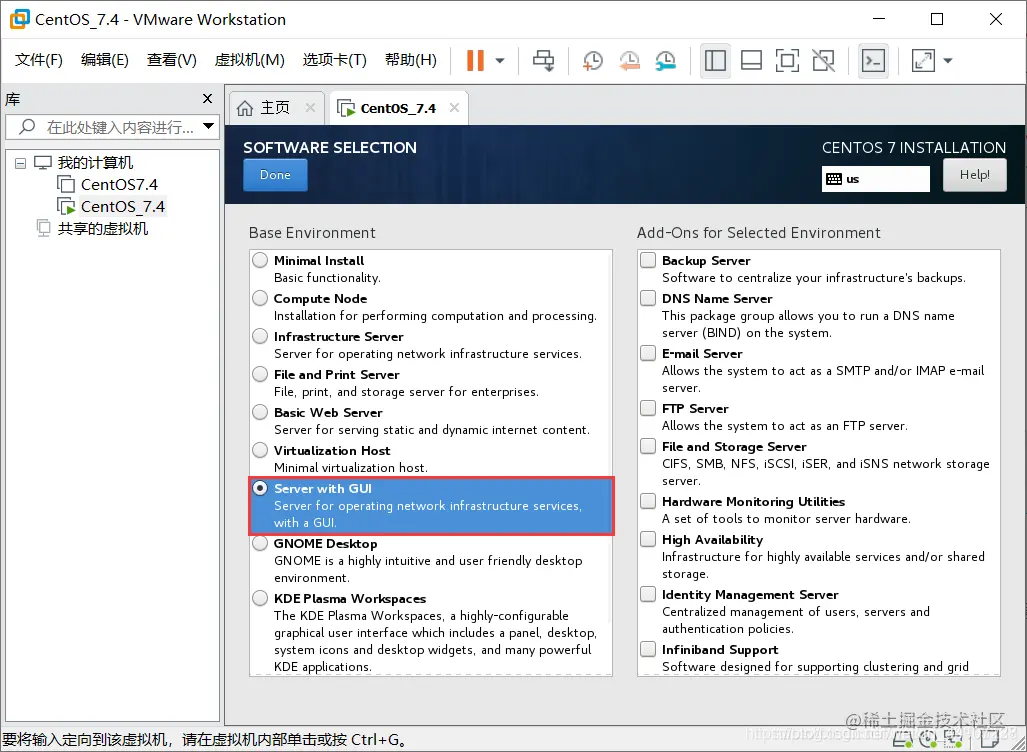1027x752 pixels.
Task: Select CentOS_7.4 in the library tree
Action: 122,207
